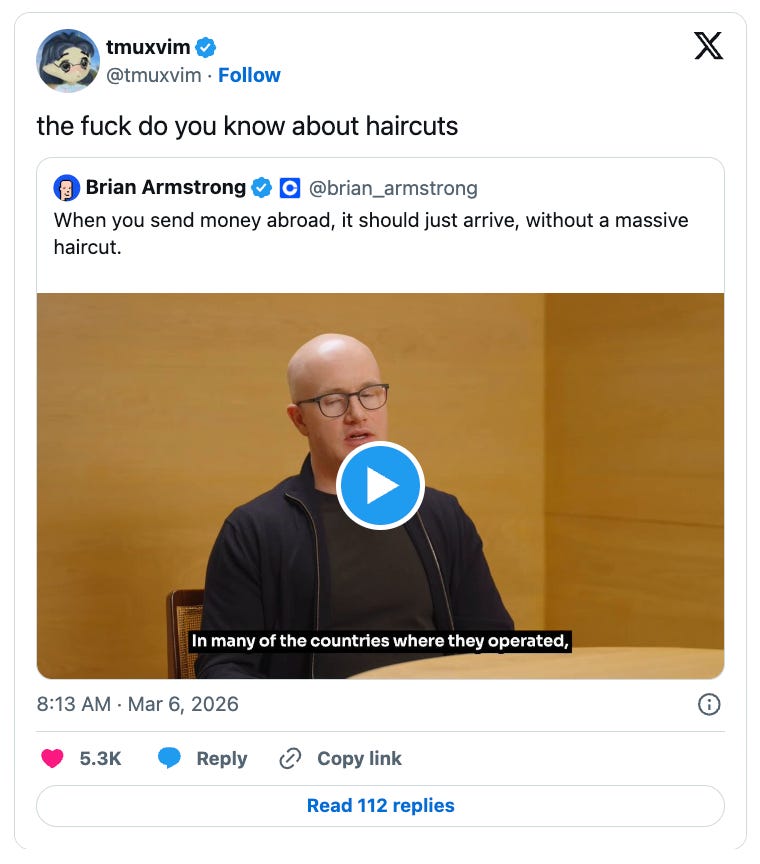Viewport: 760px width, 864px height.
Task: Click the Copy link text
Action: [x=359, y=759]
